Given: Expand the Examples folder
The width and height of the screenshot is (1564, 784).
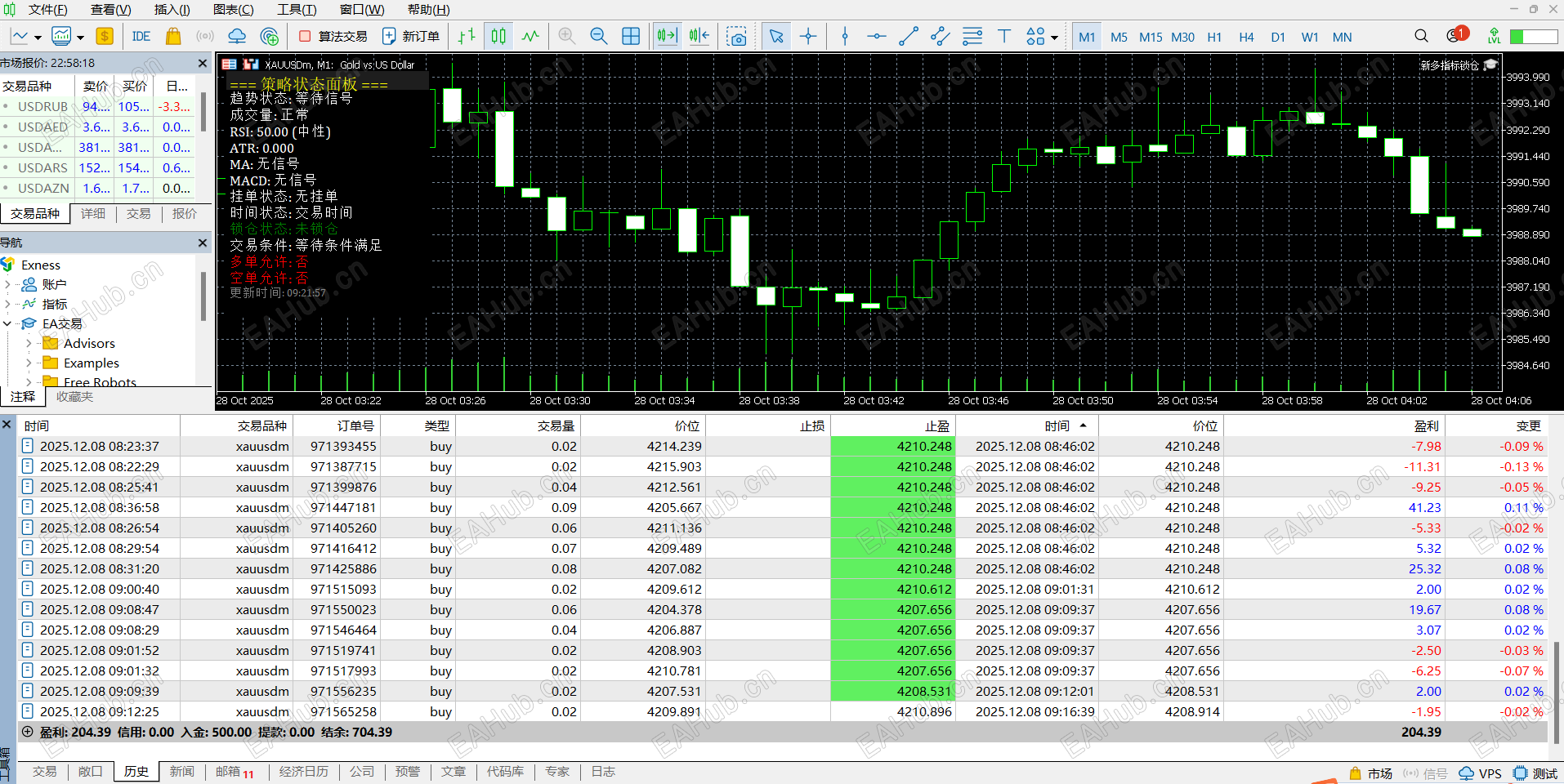Looking at the screenshot, I should click(29, 363).
